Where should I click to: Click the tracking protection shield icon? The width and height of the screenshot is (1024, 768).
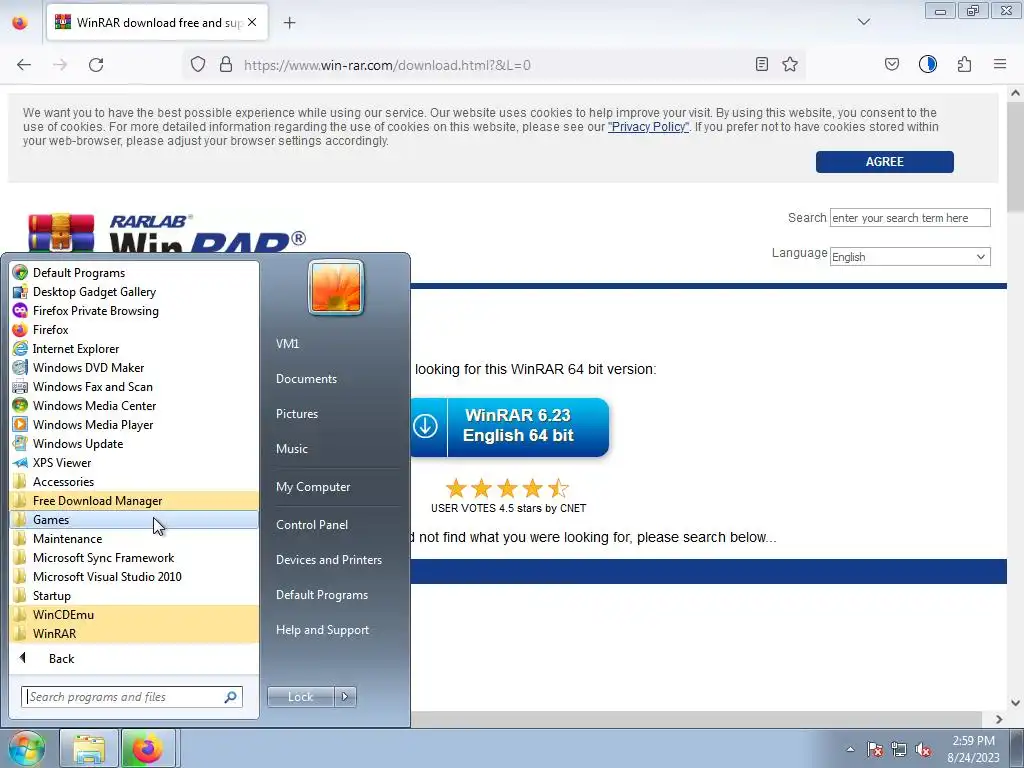point(198,65)
